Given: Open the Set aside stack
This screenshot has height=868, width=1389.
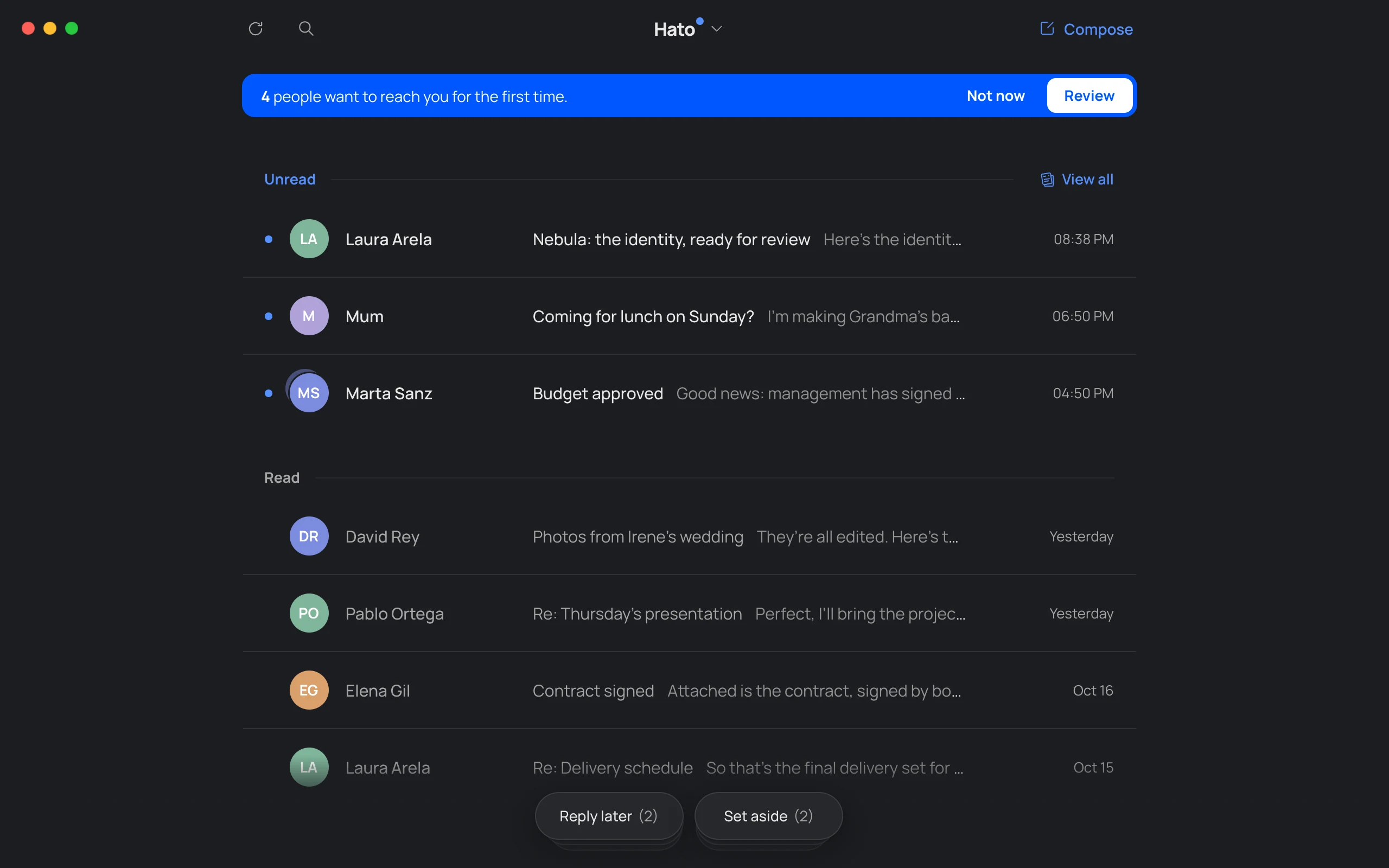Looking at the screenshot, I should point(768,816).
